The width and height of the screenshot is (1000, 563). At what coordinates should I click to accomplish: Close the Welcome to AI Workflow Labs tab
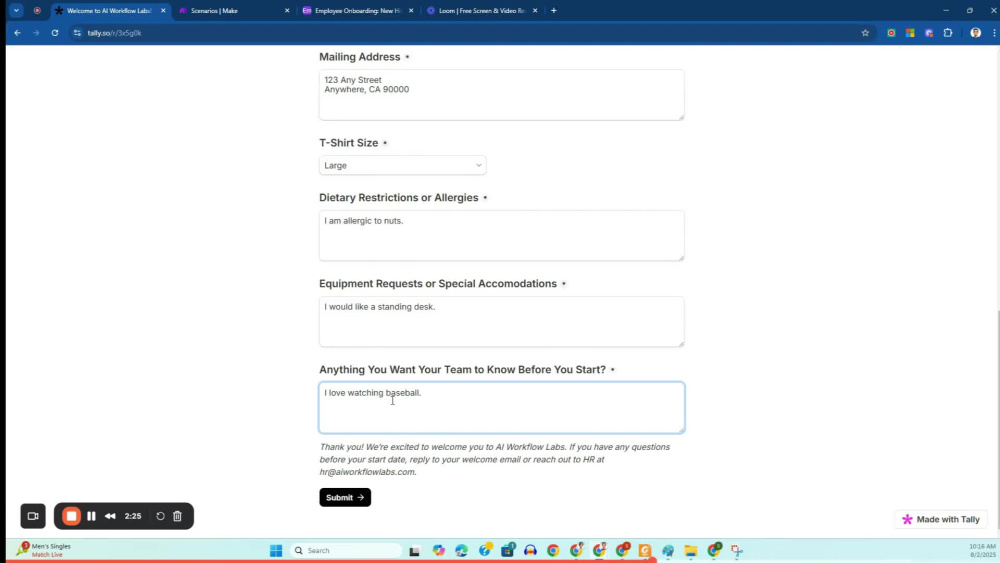point(163,10)
